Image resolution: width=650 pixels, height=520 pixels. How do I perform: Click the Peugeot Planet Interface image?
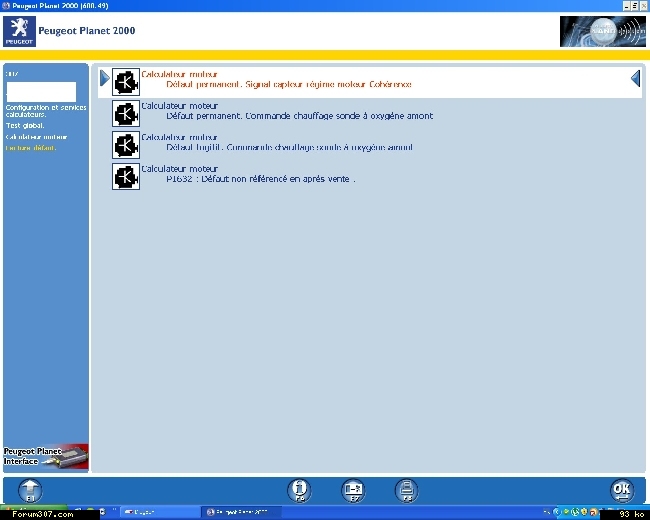(x=46, y=457)
